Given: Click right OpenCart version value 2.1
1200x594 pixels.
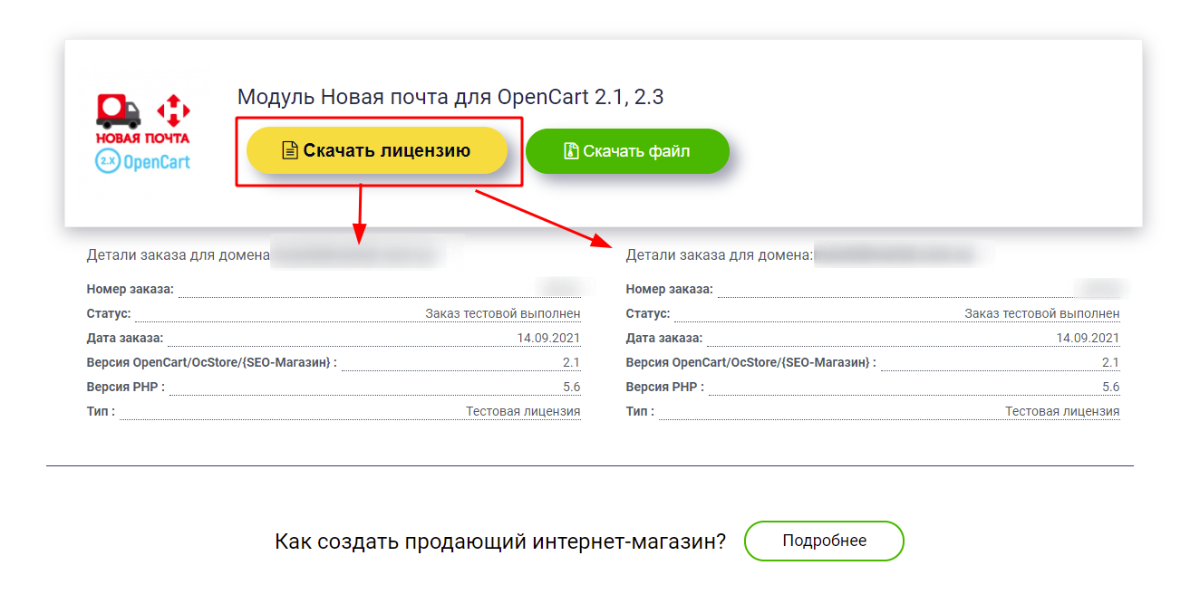Looking at the screenshot, I should [x=1111, y=362].
